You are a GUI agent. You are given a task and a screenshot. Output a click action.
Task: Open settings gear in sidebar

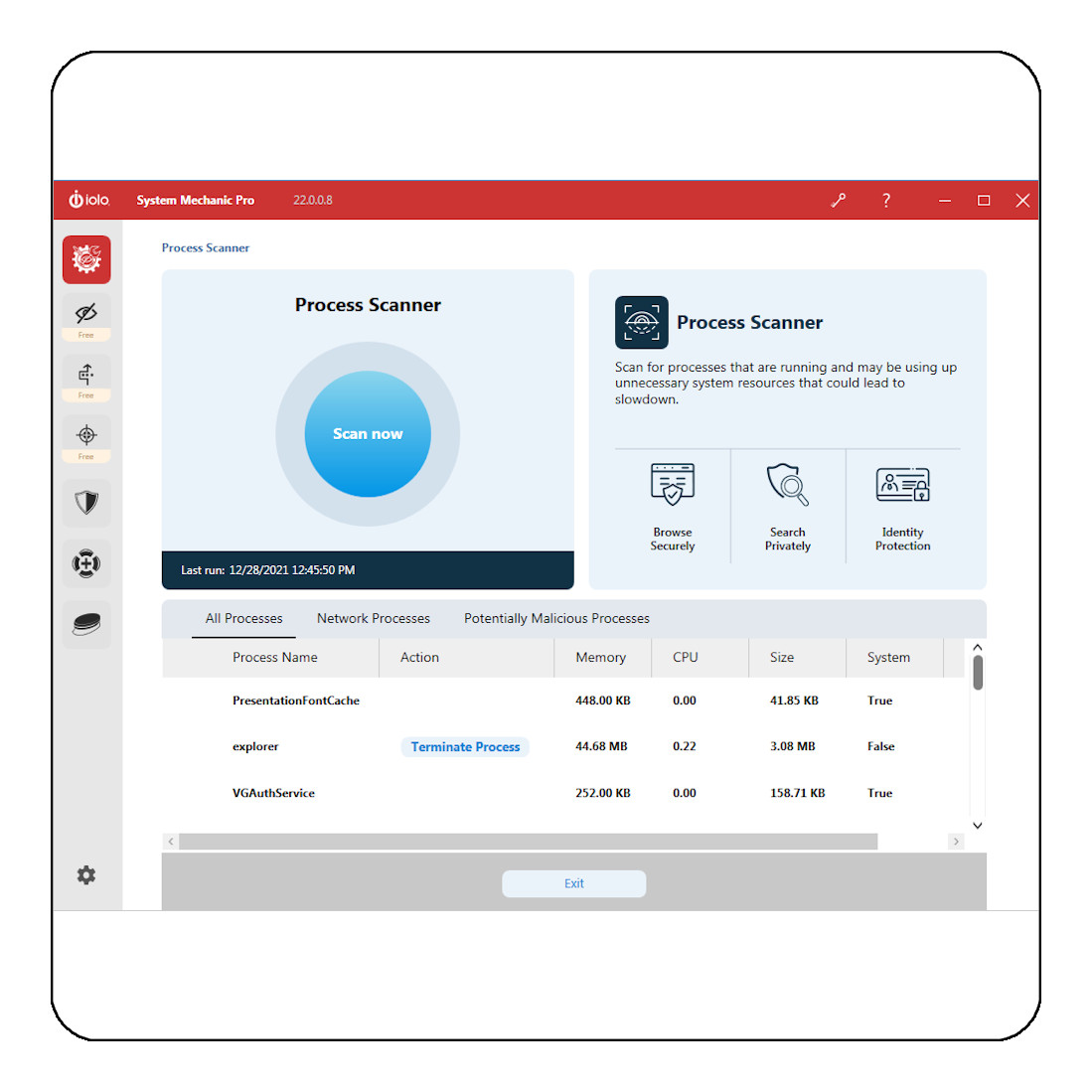point(86,874)
